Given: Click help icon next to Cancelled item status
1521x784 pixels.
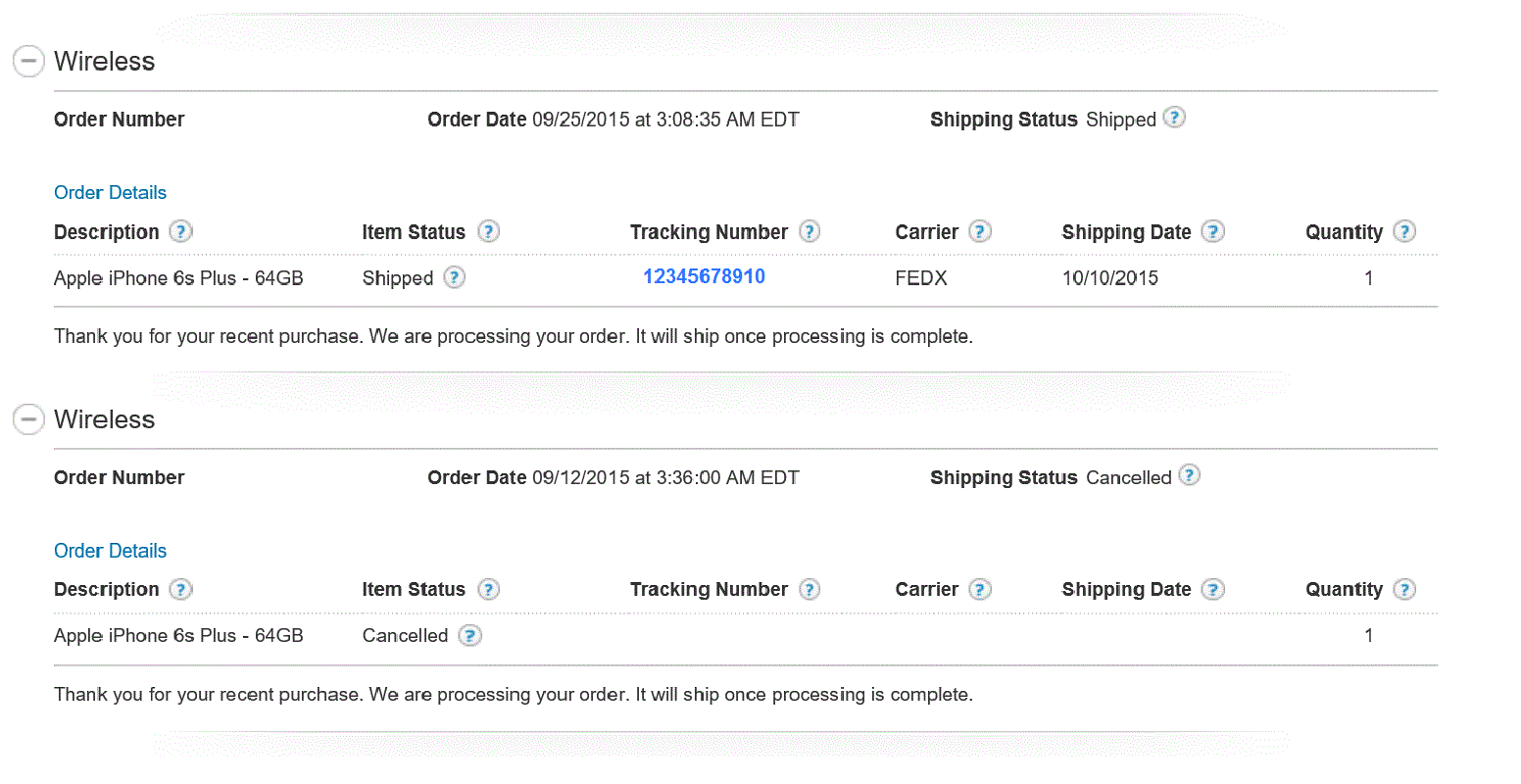Looking at the screenshot, I should [469, 636].
